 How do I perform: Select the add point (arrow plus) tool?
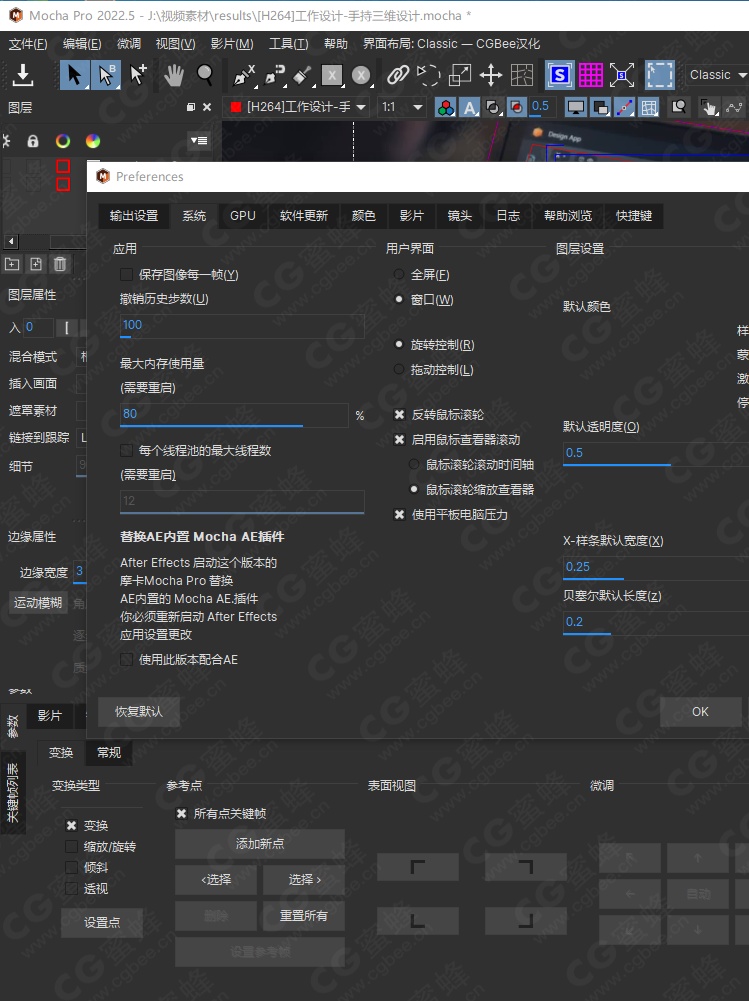point(137,75)
